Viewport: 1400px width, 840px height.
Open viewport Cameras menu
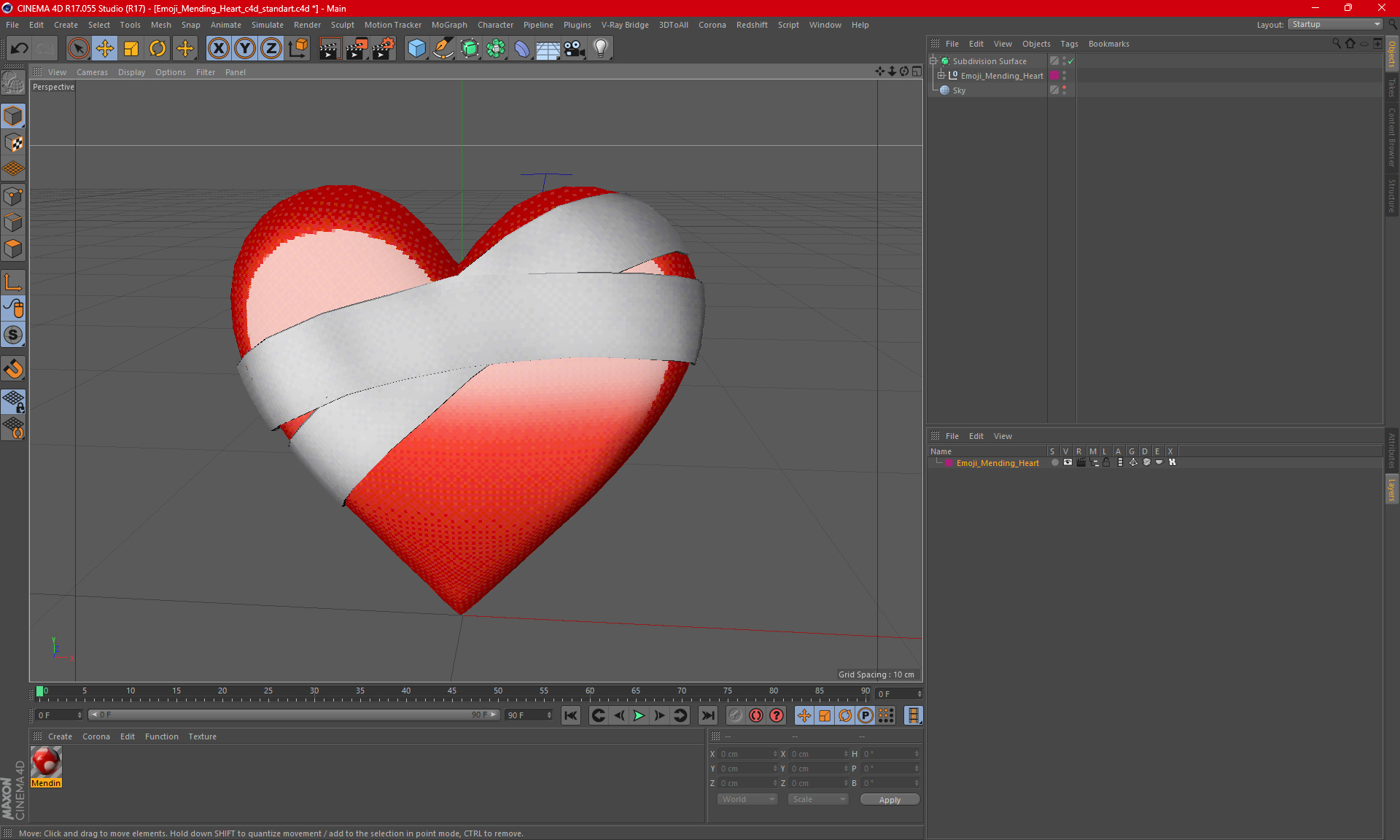tap(92, 72)
